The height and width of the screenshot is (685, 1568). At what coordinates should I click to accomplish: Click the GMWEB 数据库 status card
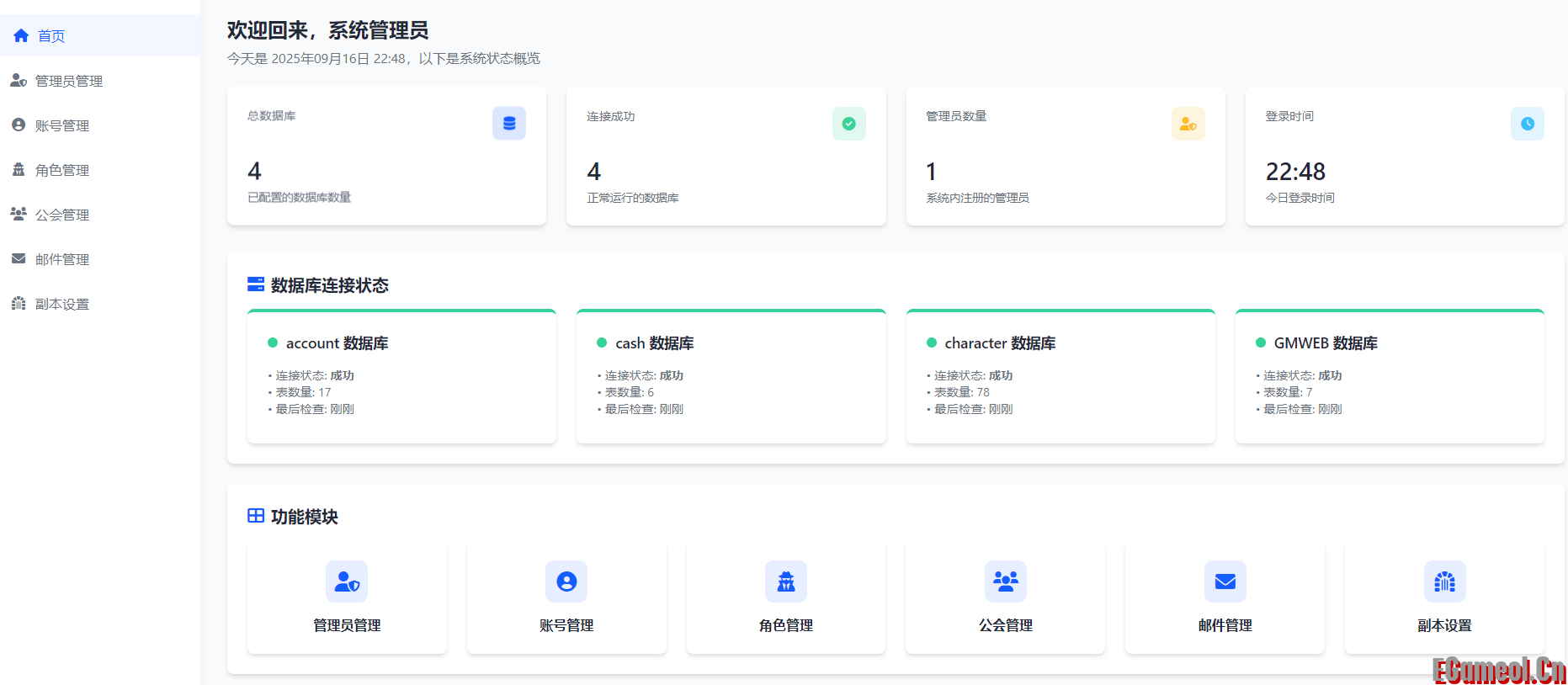[1390, 377]
